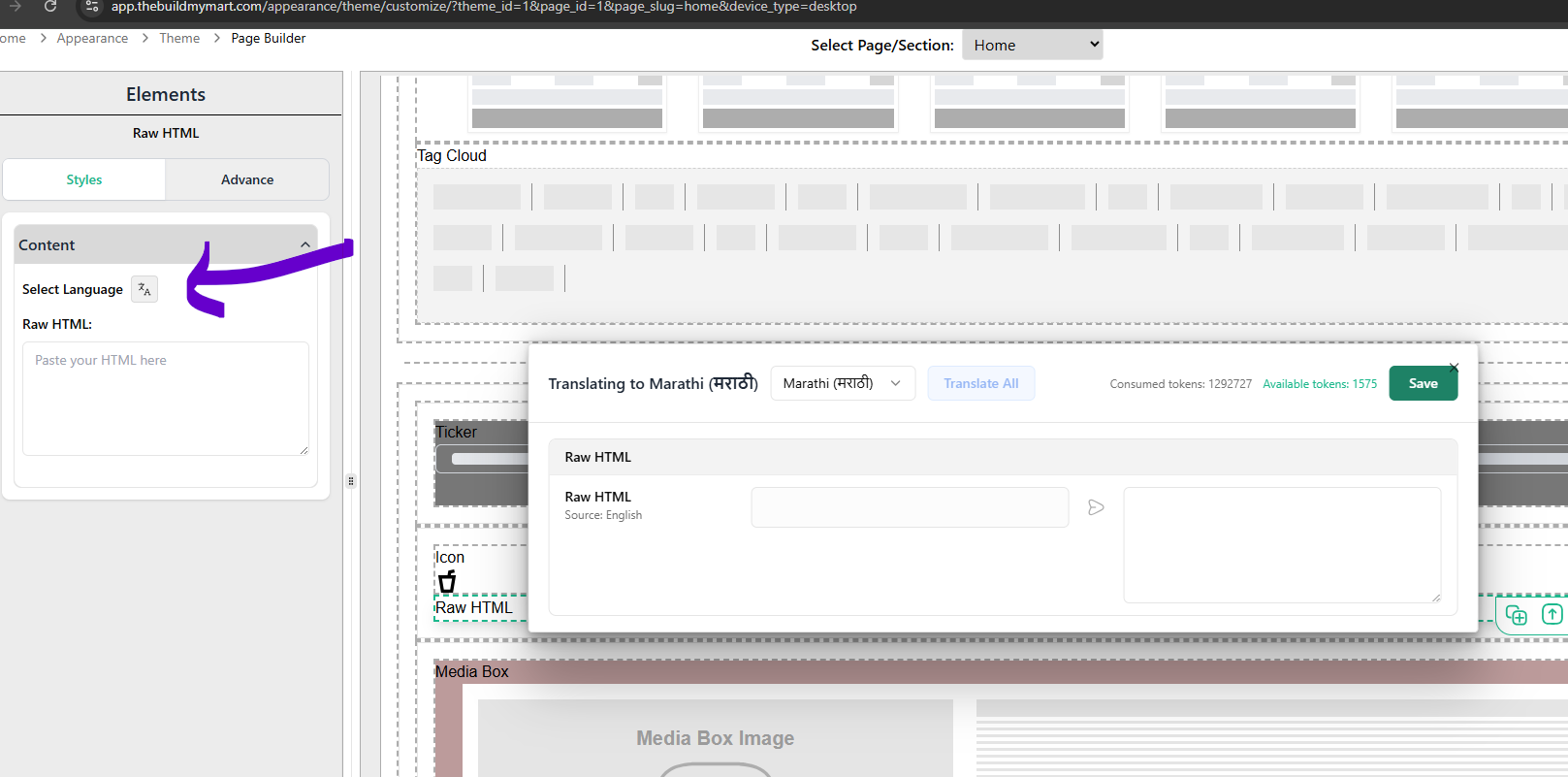The image size is (1568, 777).
Task: Click Available tokens: 1575 text
Action: (x=1320, y=384)
